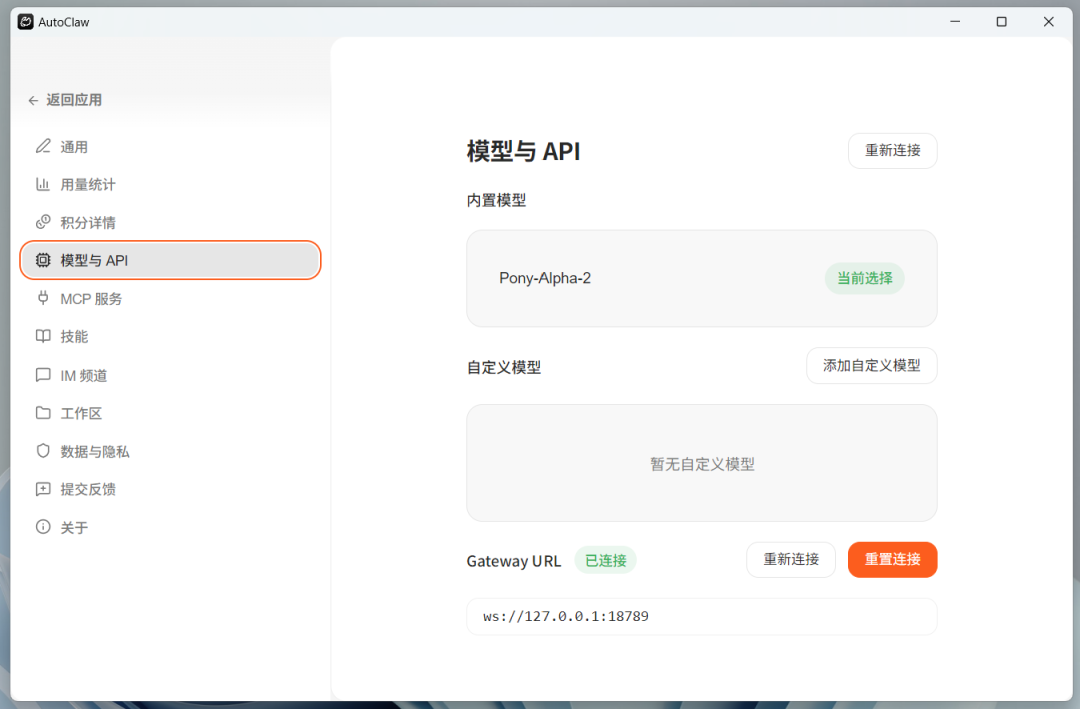Click 重新连接 next to Gateway URL

[790, 559]
